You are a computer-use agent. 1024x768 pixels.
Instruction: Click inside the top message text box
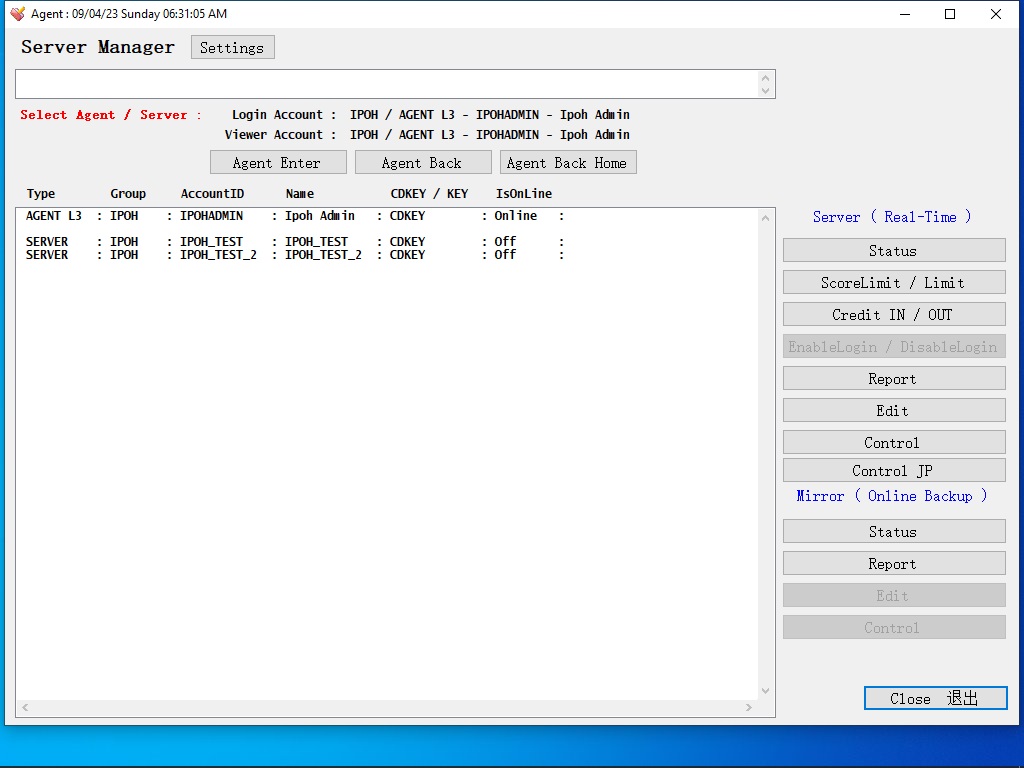click(x=385, y=84)
